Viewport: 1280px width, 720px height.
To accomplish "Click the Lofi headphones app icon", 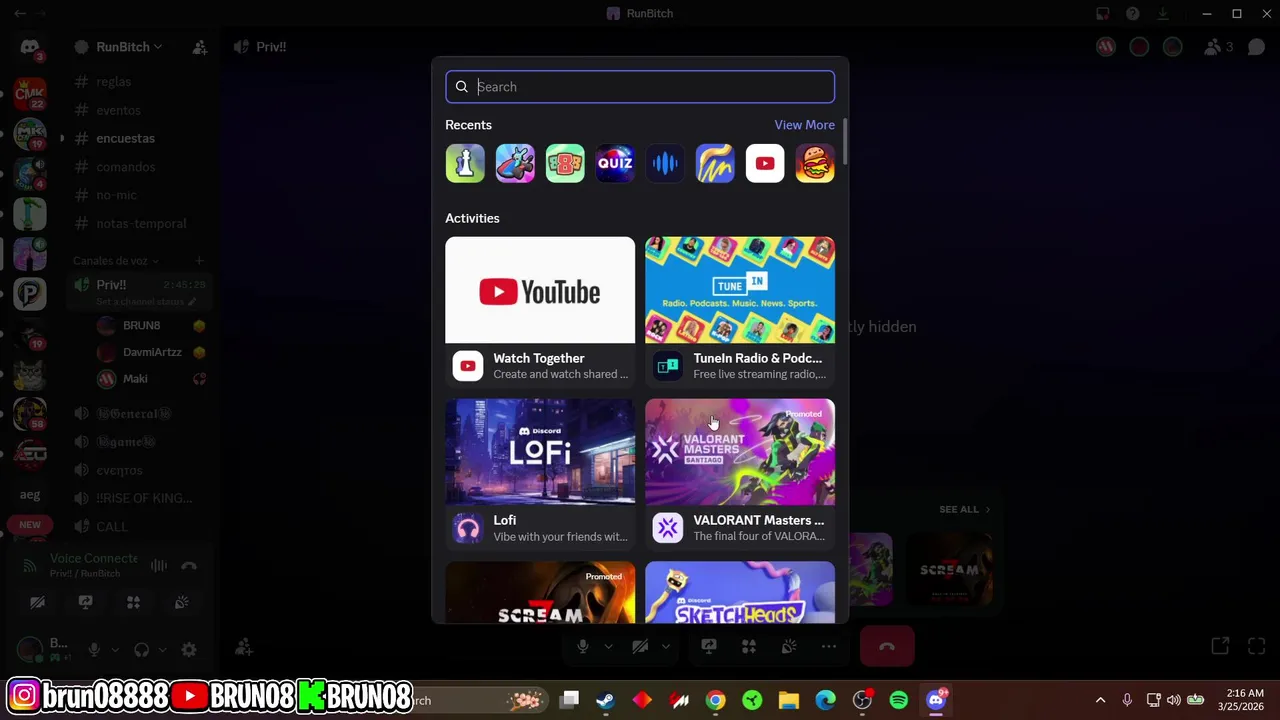I will 467,528.
